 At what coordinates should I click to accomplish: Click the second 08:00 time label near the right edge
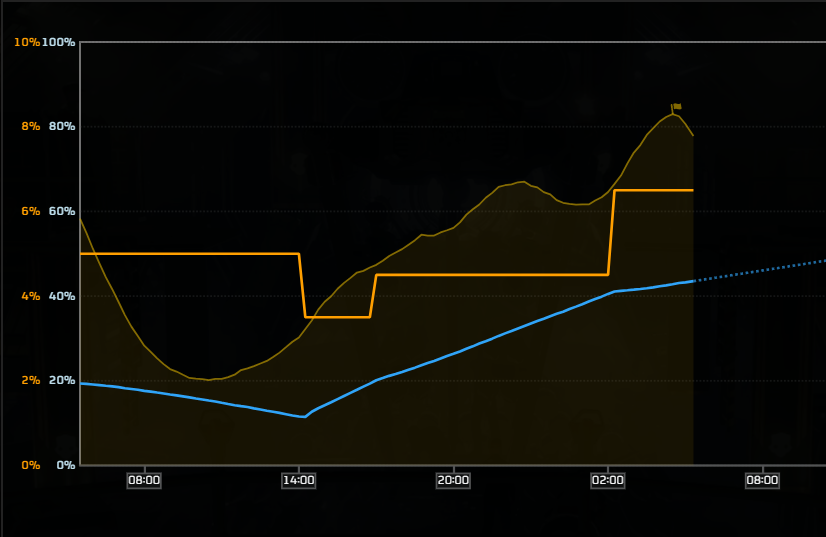coord(762,480)
